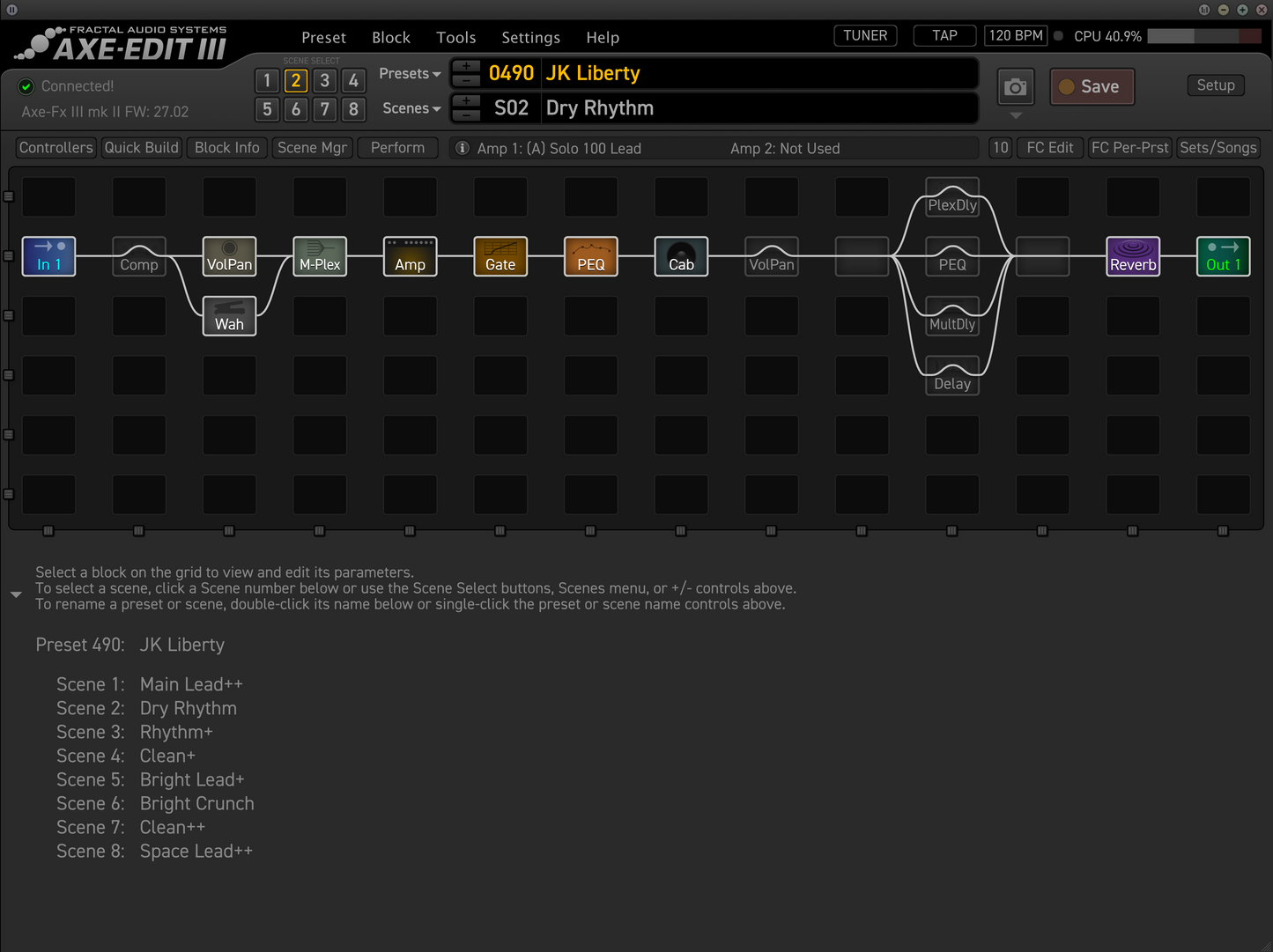Open the Setup window

[1216, 85]
